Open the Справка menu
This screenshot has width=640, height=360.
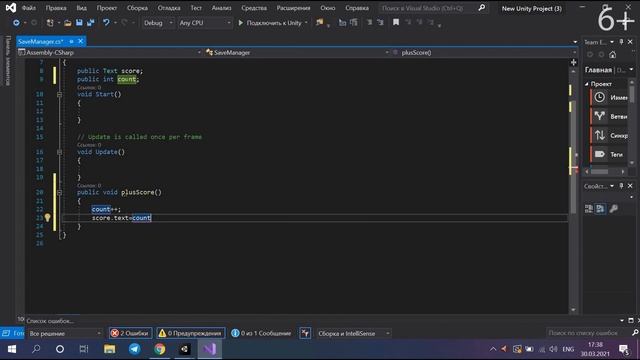[357, 8]
